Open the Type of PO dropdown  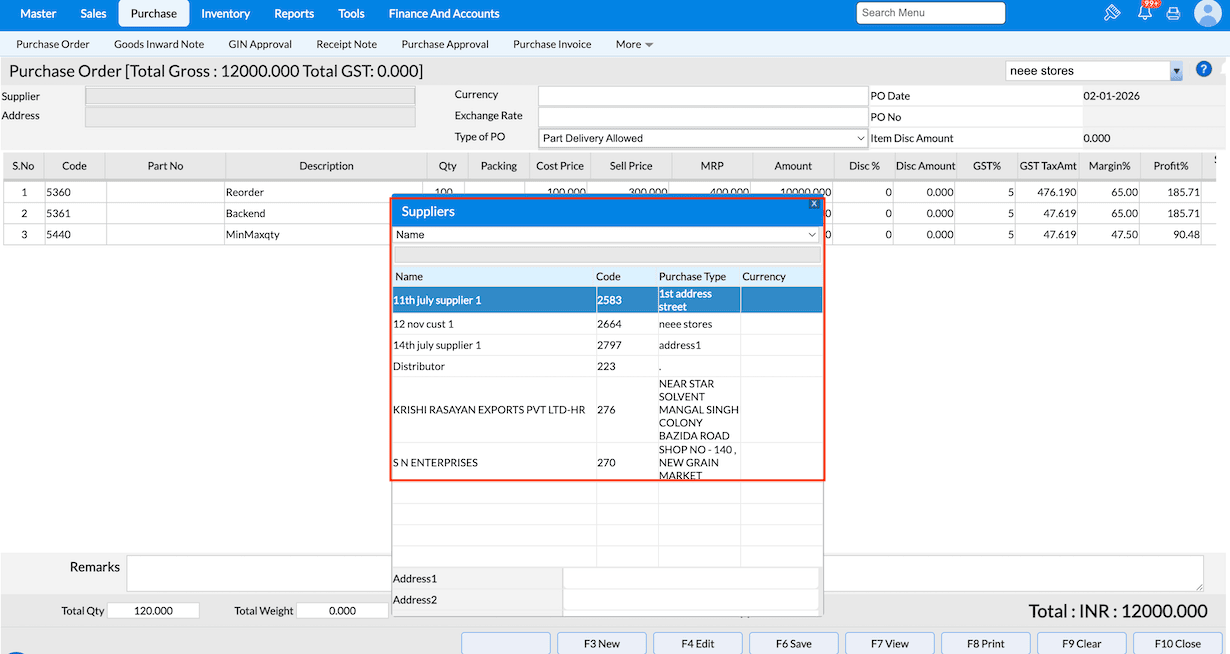(x=703, y=138)
